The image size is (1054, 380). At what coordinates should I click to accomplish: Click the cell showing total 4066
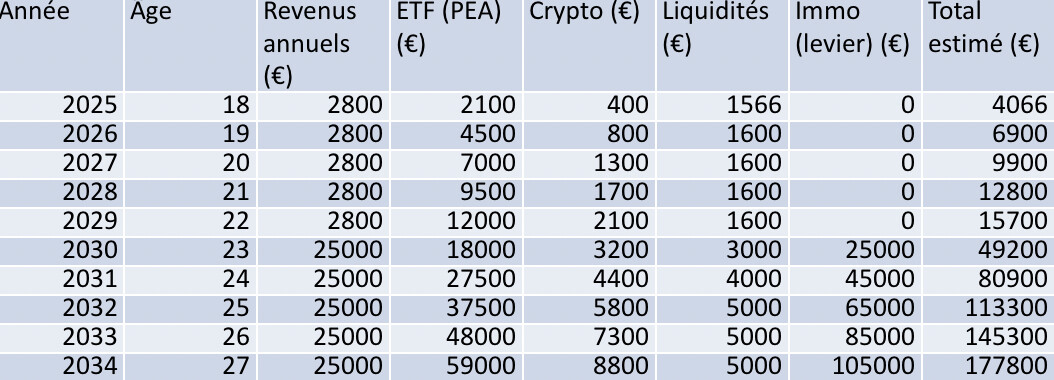coord(988,106)
